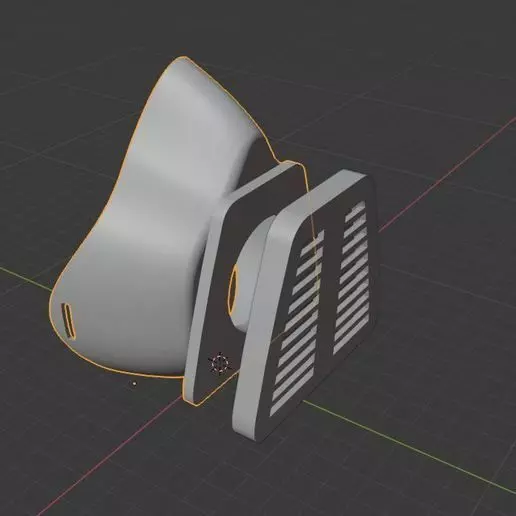
Task: Click the strap slot on the mask side
Action: tap(68, 321)
